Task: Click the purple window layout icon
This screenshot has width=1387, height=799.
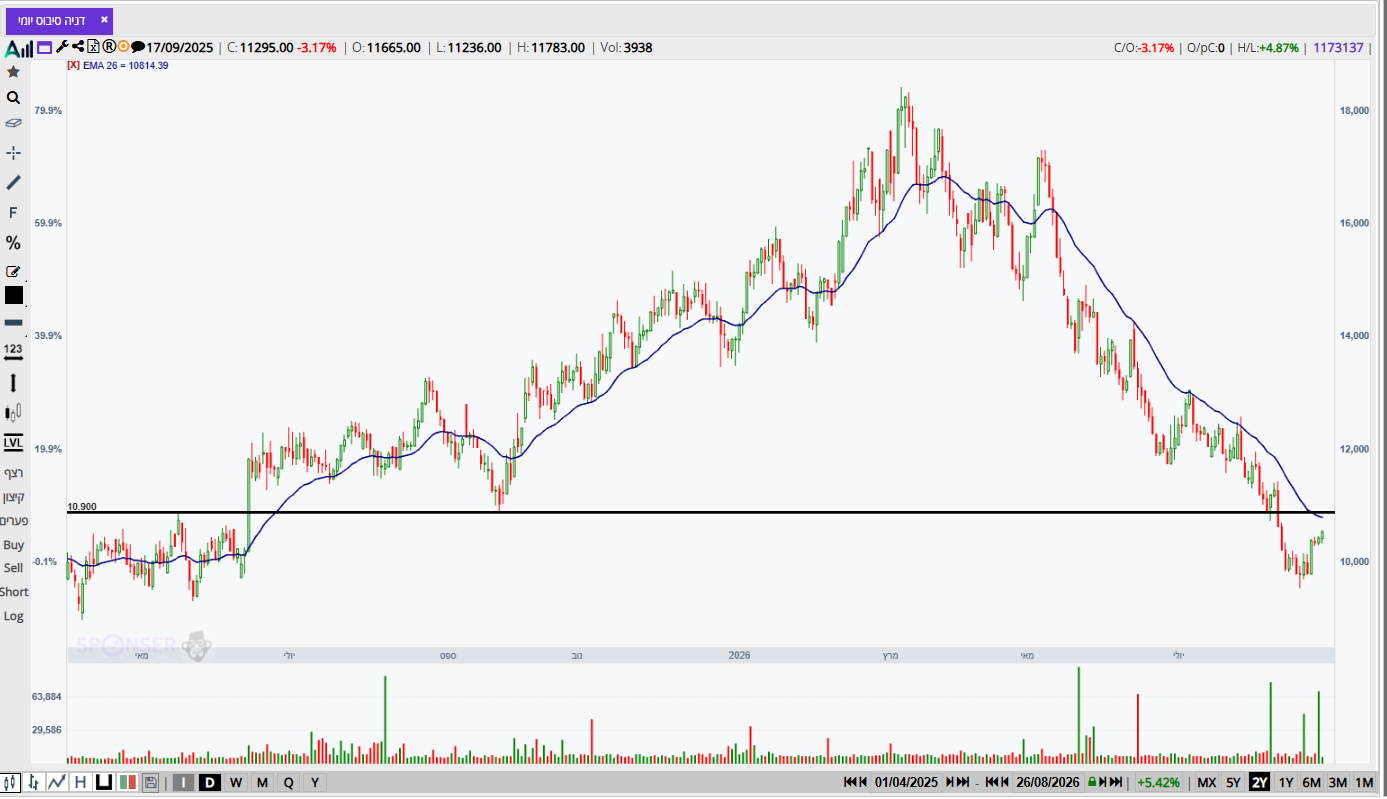Action: (45, 47)
